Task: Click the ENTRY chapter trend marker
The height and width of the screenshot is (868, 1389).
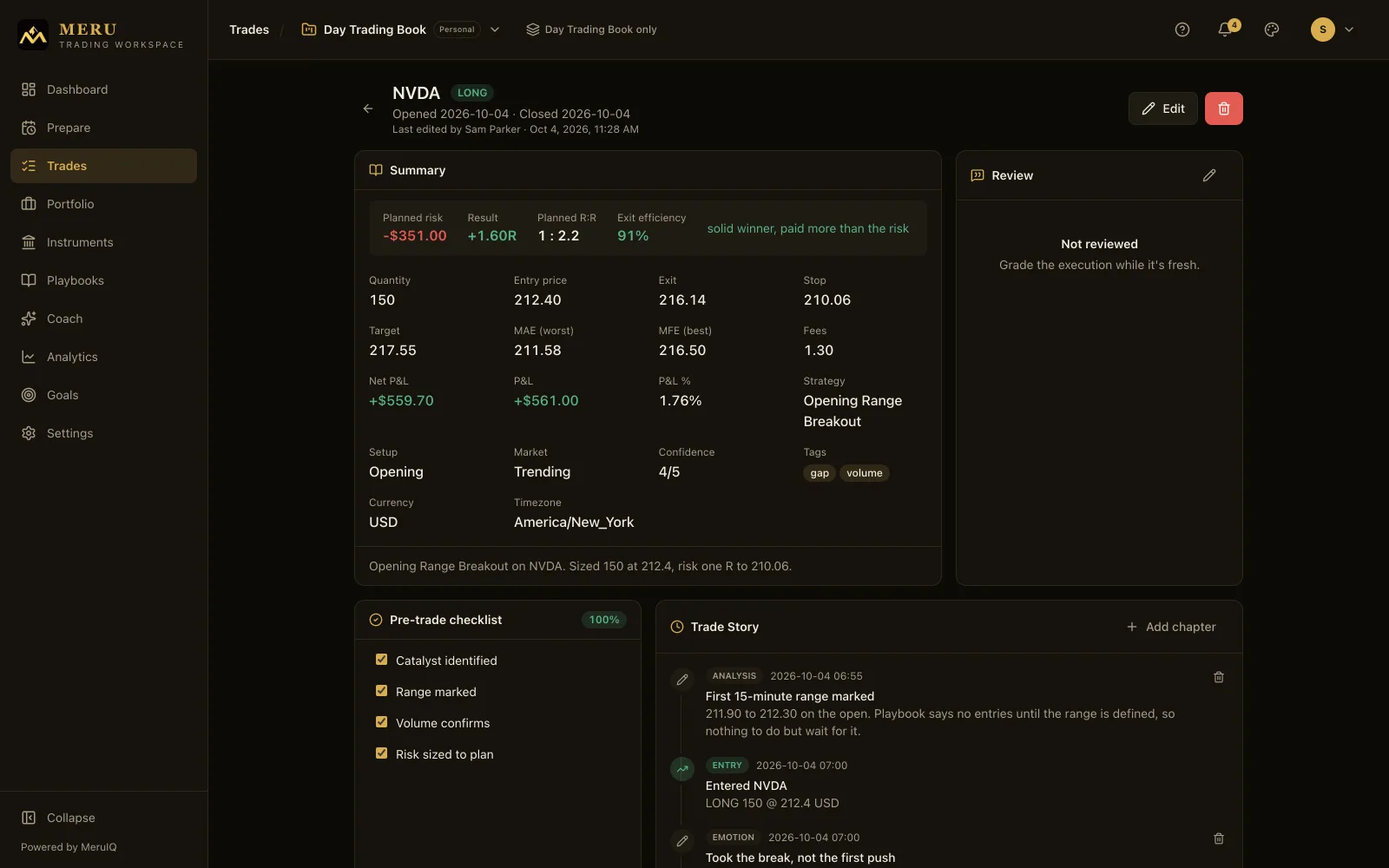Action: (x=682, y=769)
